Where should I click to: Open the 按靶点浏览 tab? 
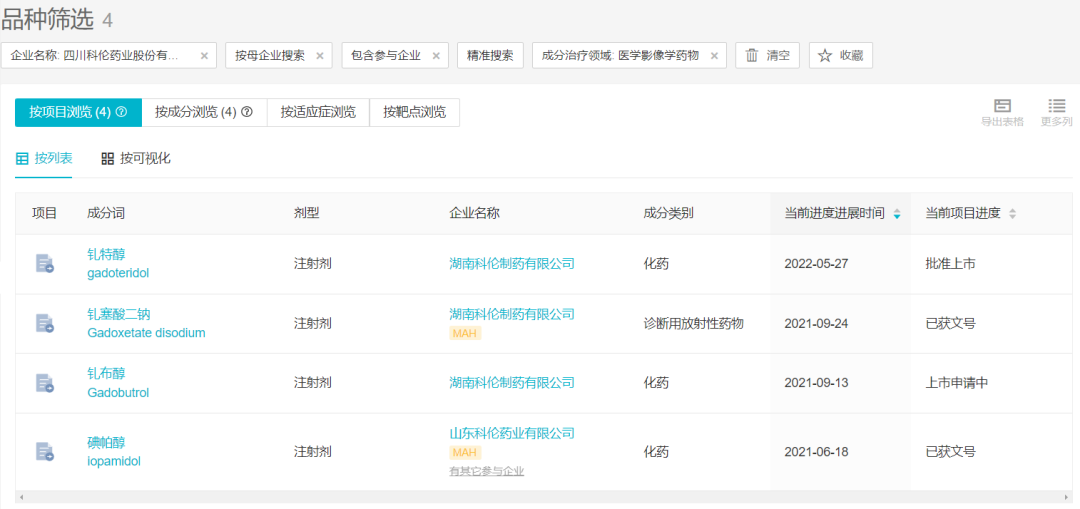[415, 112]
